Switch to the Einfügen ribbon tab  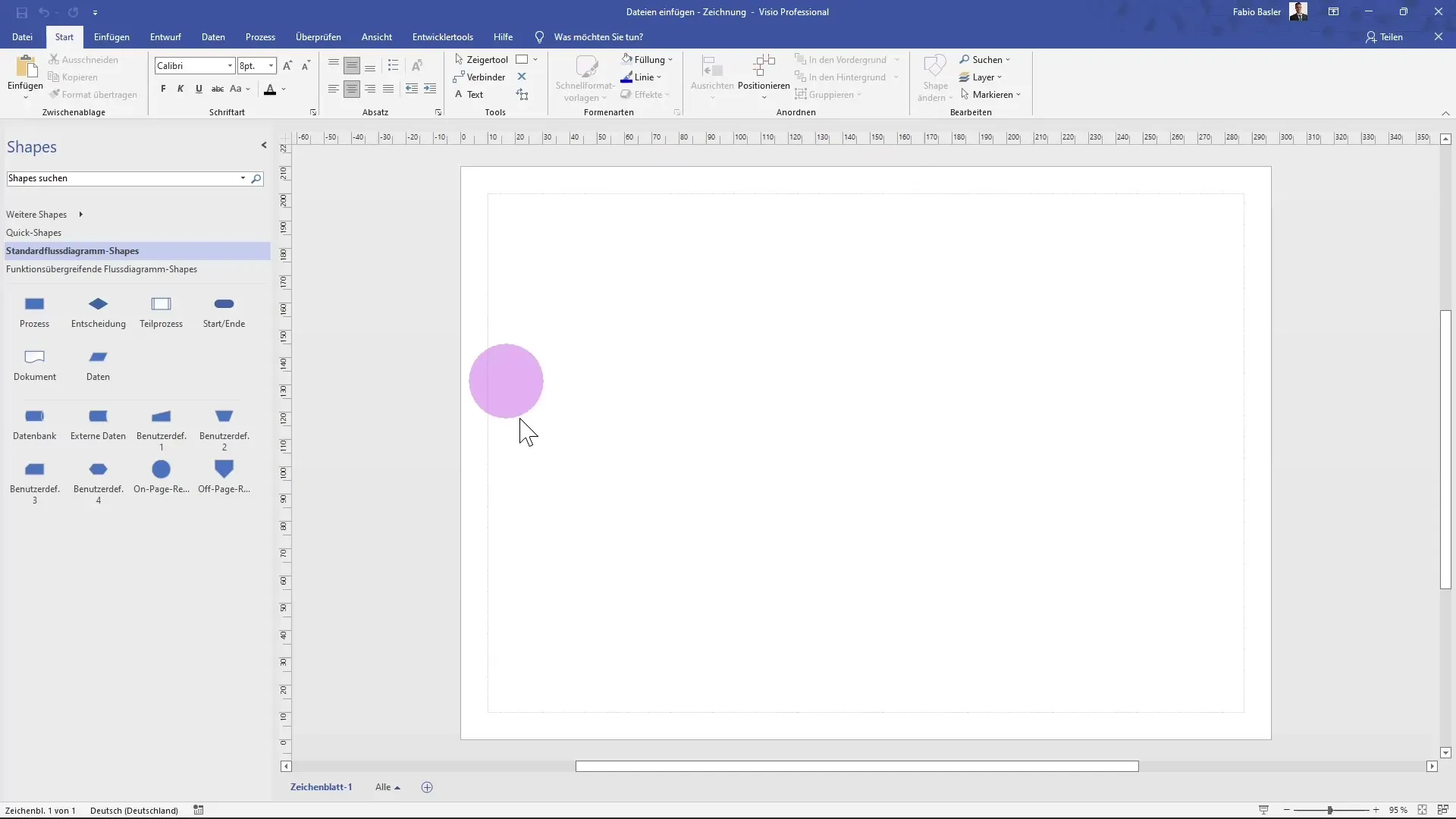pos(111,36)
